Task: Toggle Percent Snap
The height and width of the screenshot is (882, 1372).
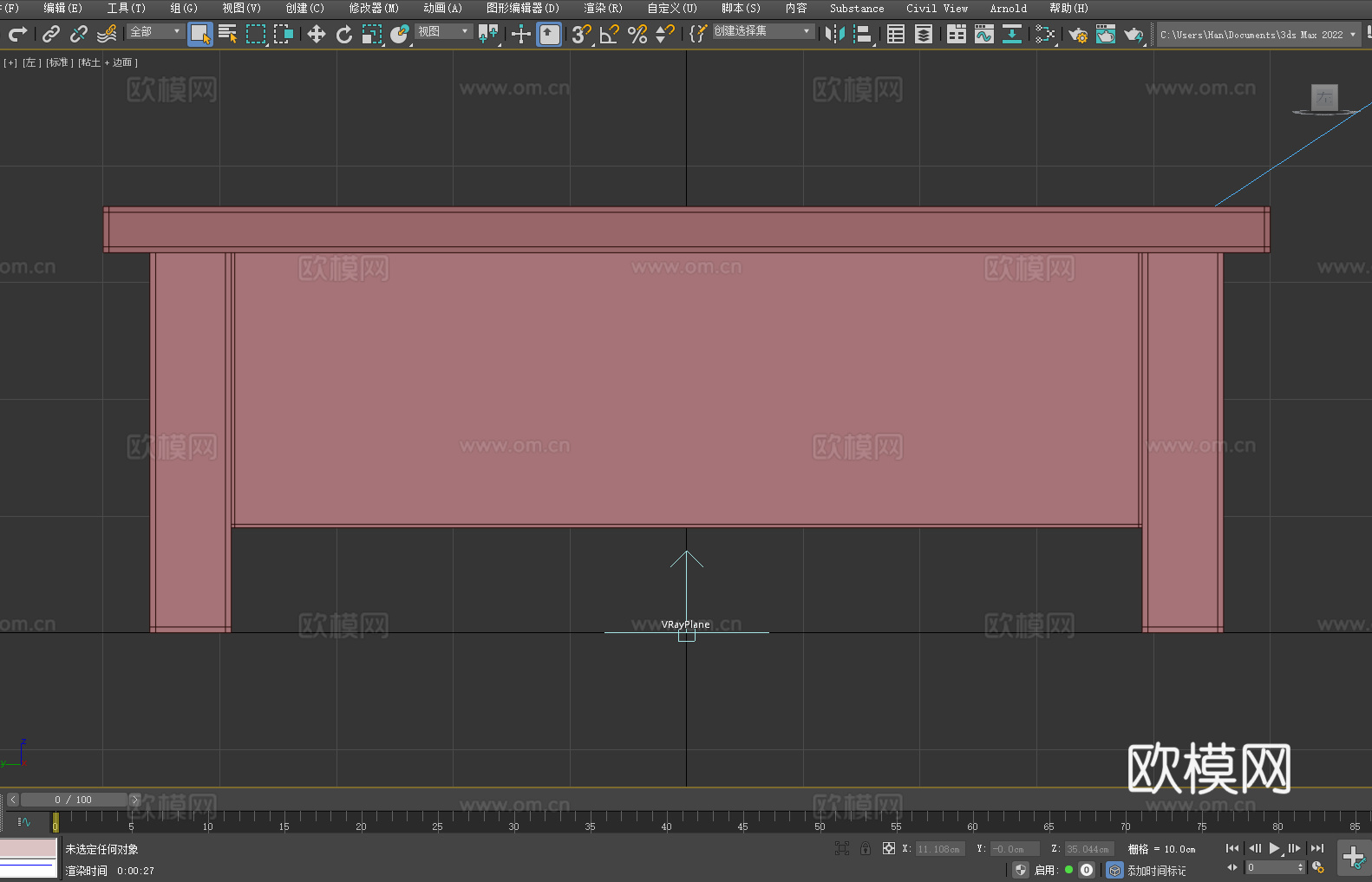Action: click(637, 34)
